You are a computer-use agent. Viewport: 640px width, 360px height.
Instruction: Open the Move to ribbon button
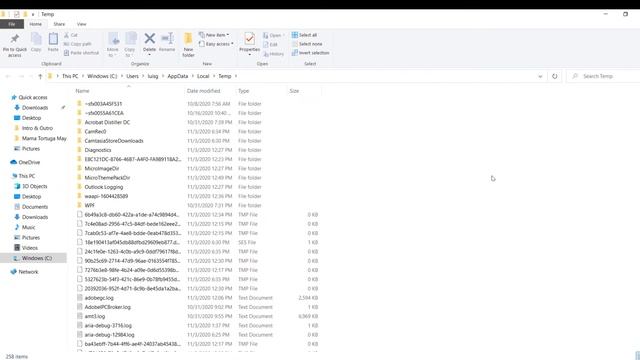pos(113,44)
